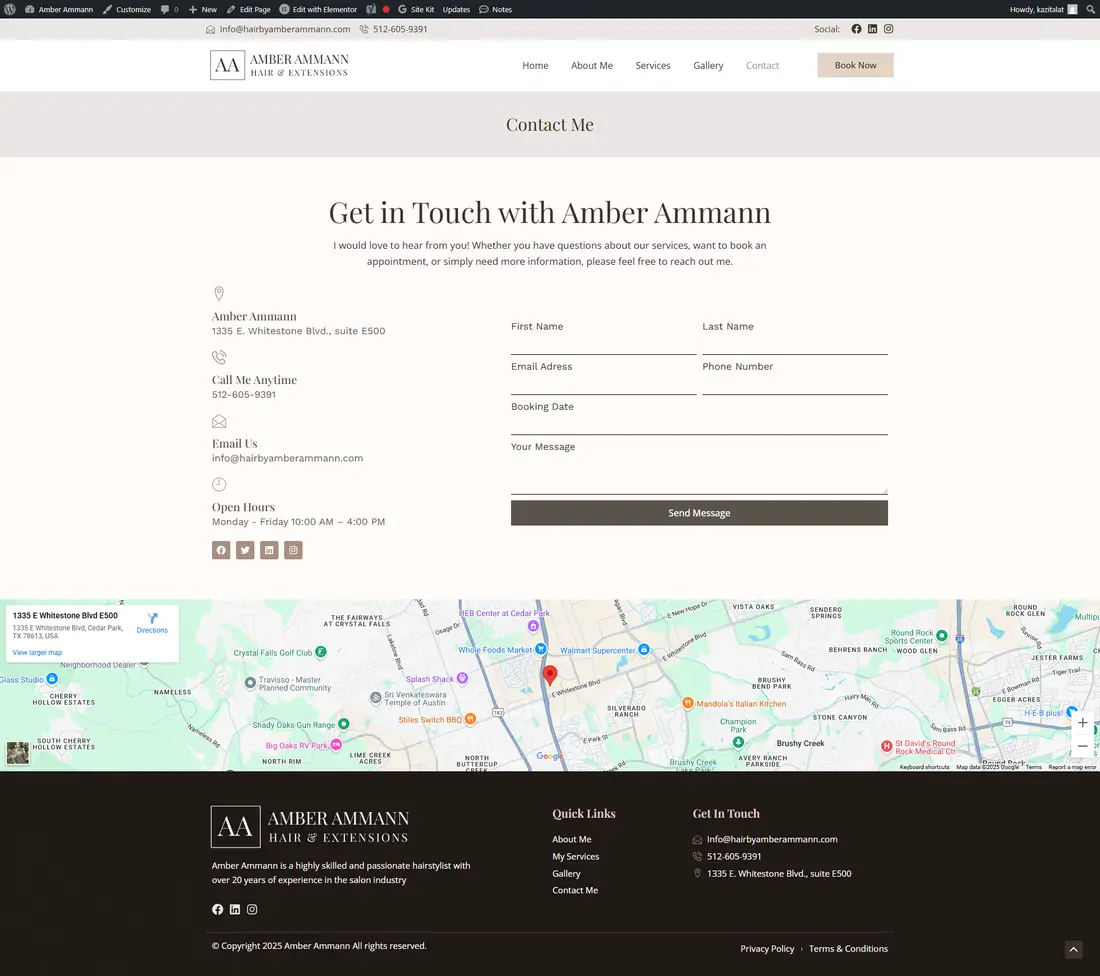Zoom out on the map
Image resolution: width=1100 pixels, height=976 pixels.
coord(1082,746)
